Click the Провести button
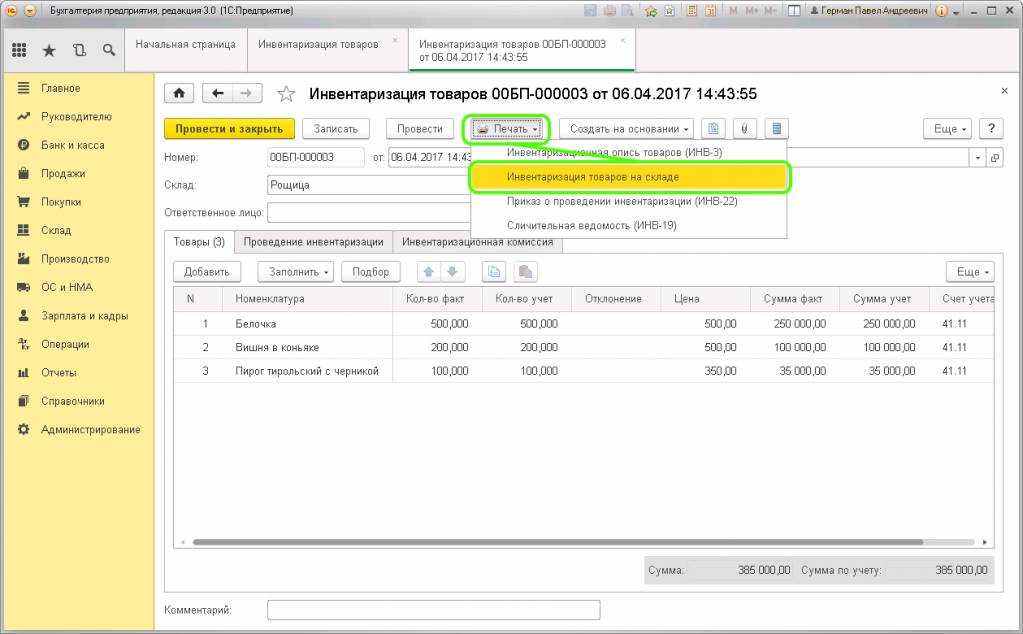This screenshot has width=1023, height=634. click(420, 129)
